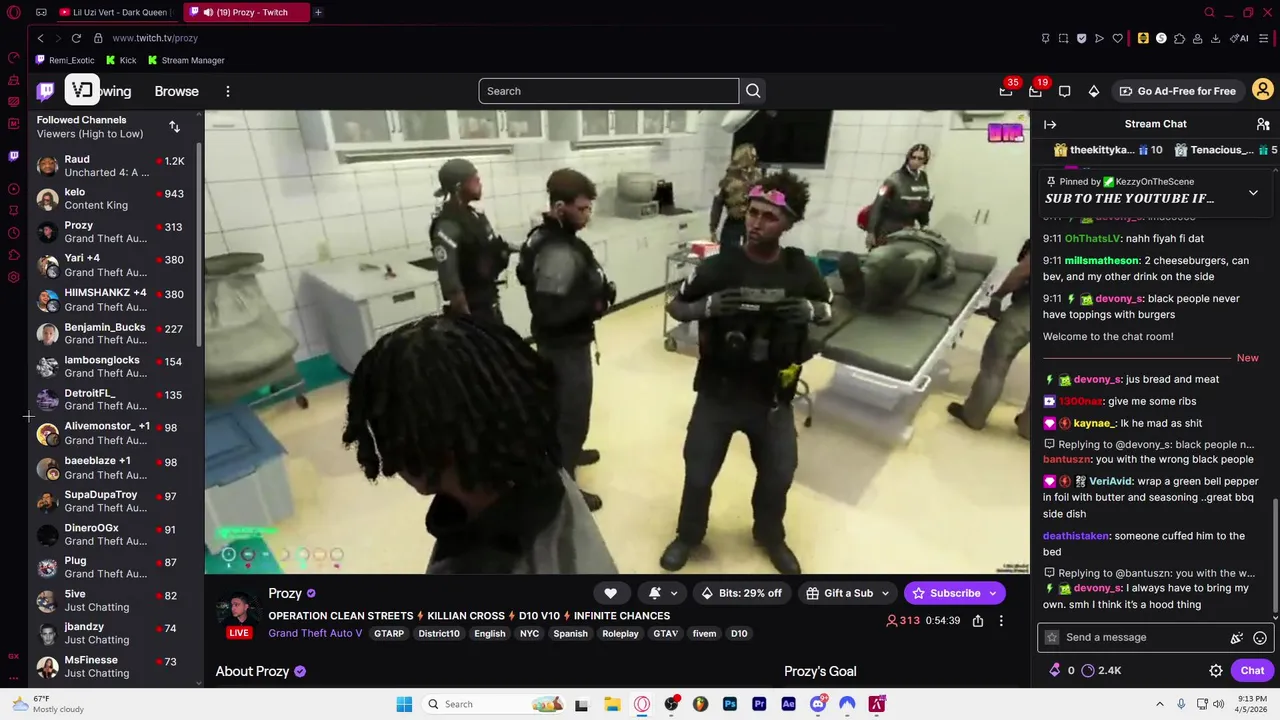This screenshot has height=720, width=1280.
Task: Select the Prozy Twitch browser tab
Action: coord(249,12)
